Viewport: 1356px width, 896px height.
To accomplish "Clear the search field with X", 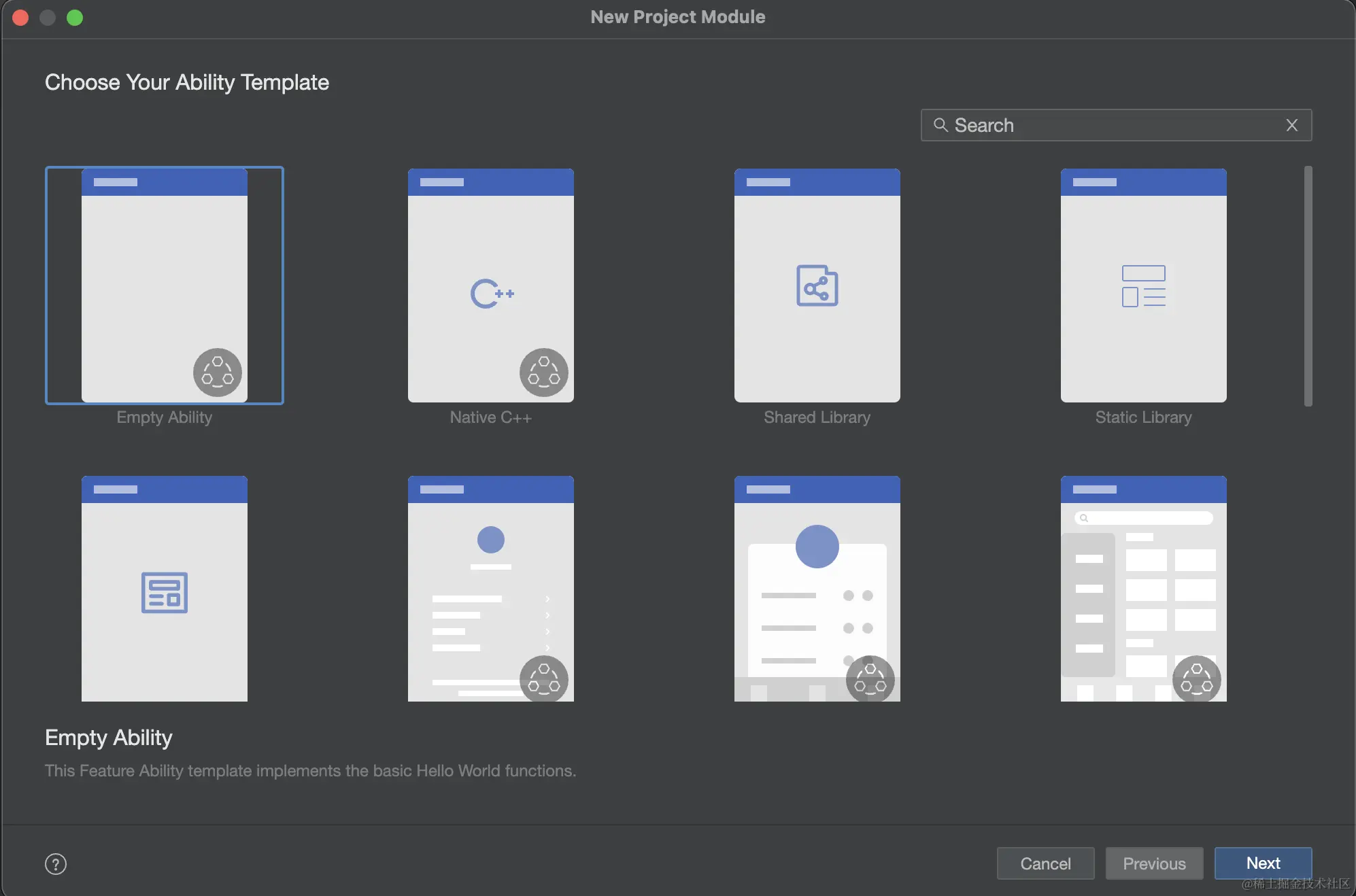I will [x=1291, y=125].
